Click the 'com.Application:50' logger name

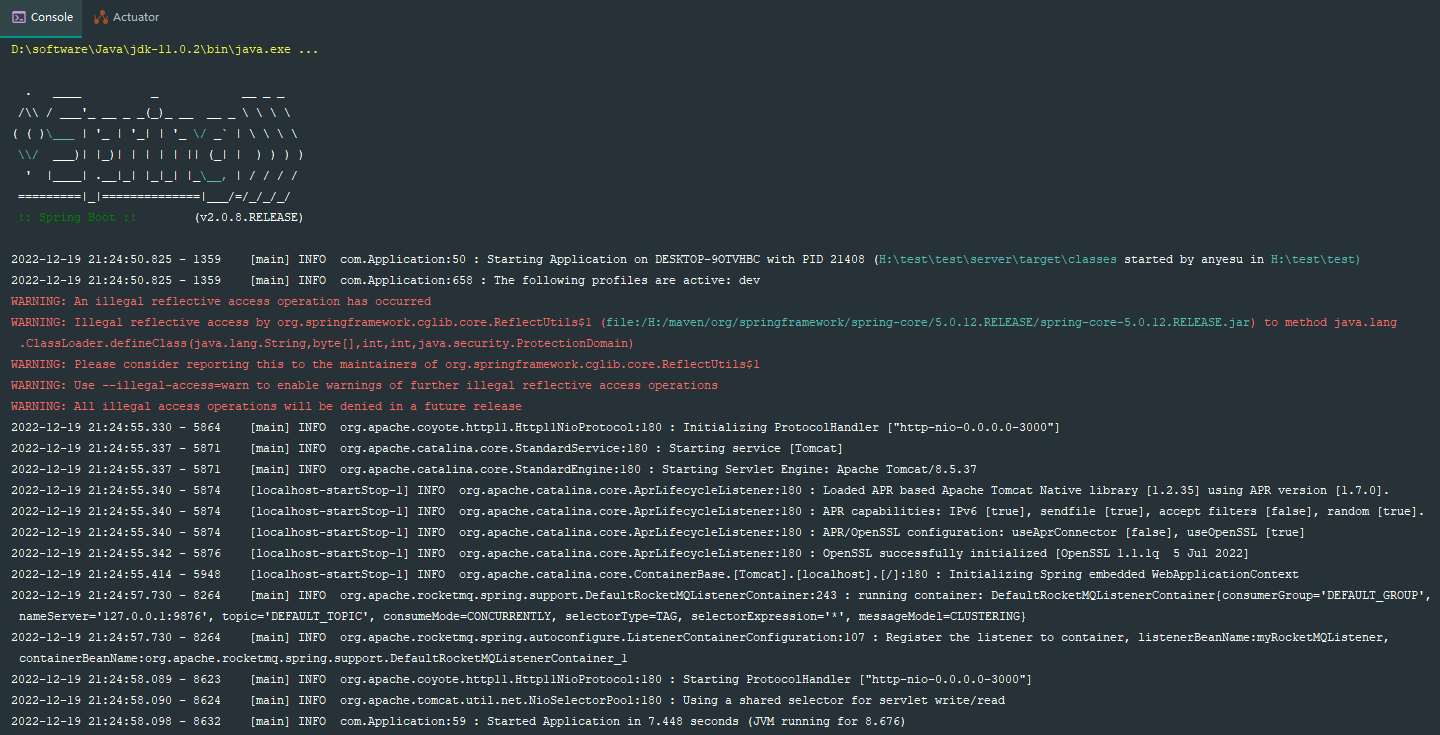click(x=403, y=259)
